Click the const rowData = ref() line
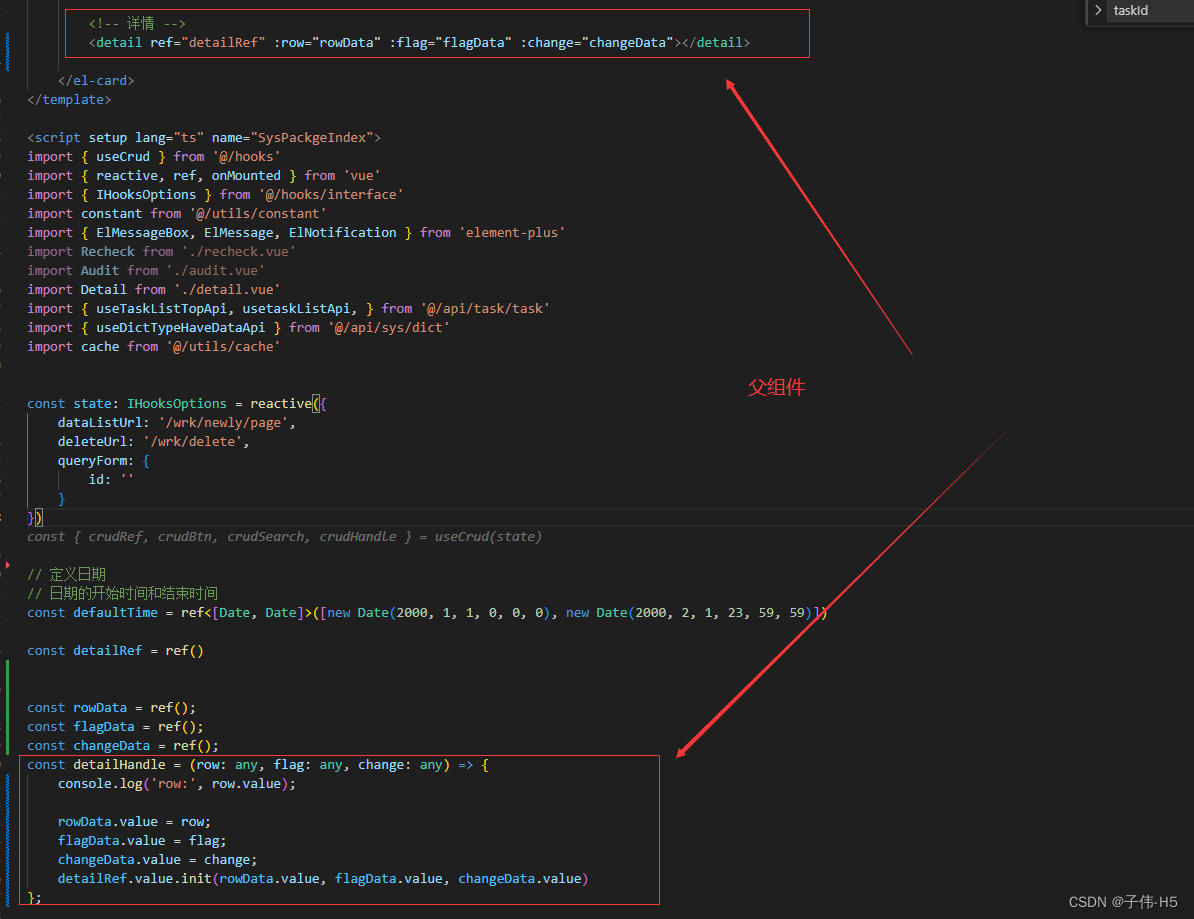 tap(112, 708)
